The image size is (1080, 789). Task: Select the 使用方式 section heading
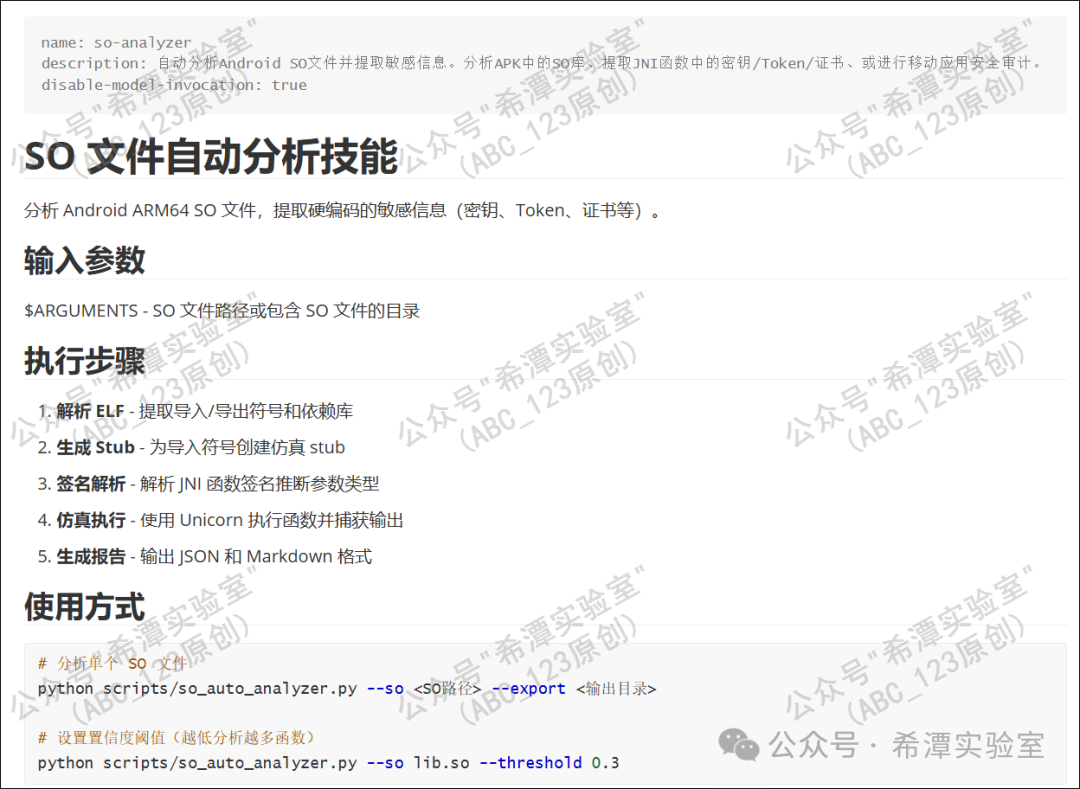[83, 607]
